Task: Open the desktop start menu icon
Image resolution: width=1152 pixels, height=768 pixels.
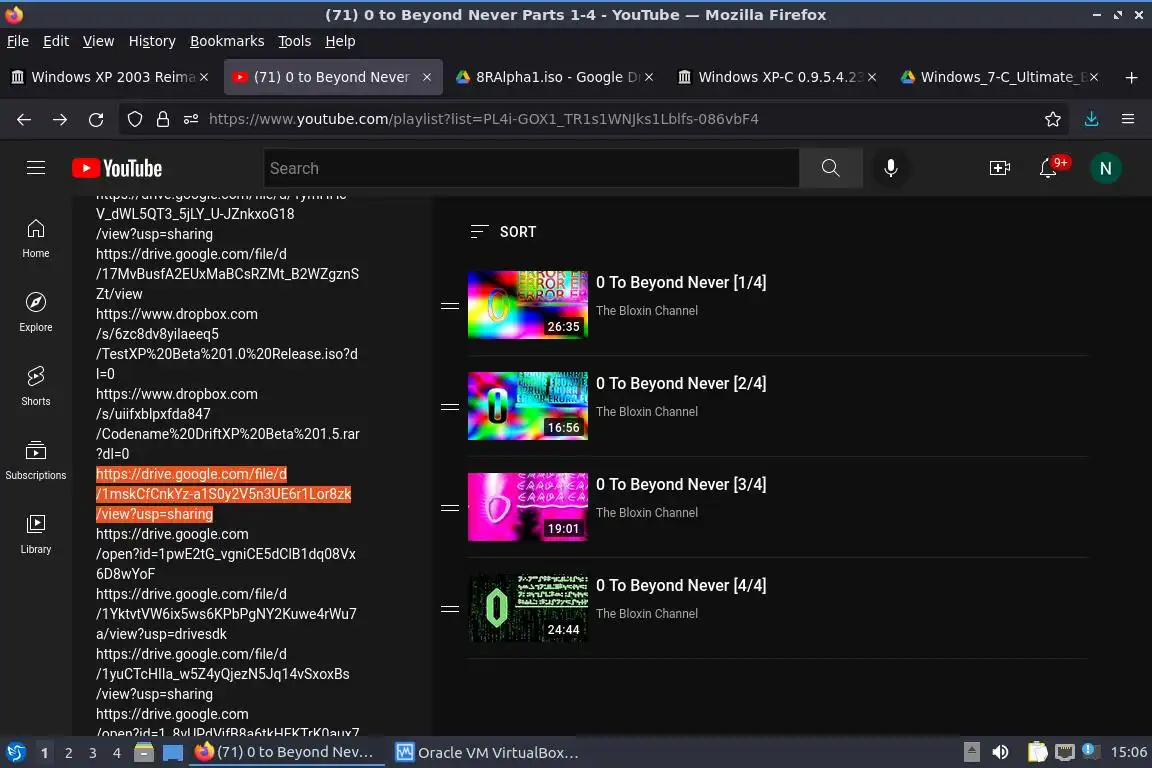Action: [15, 752]
